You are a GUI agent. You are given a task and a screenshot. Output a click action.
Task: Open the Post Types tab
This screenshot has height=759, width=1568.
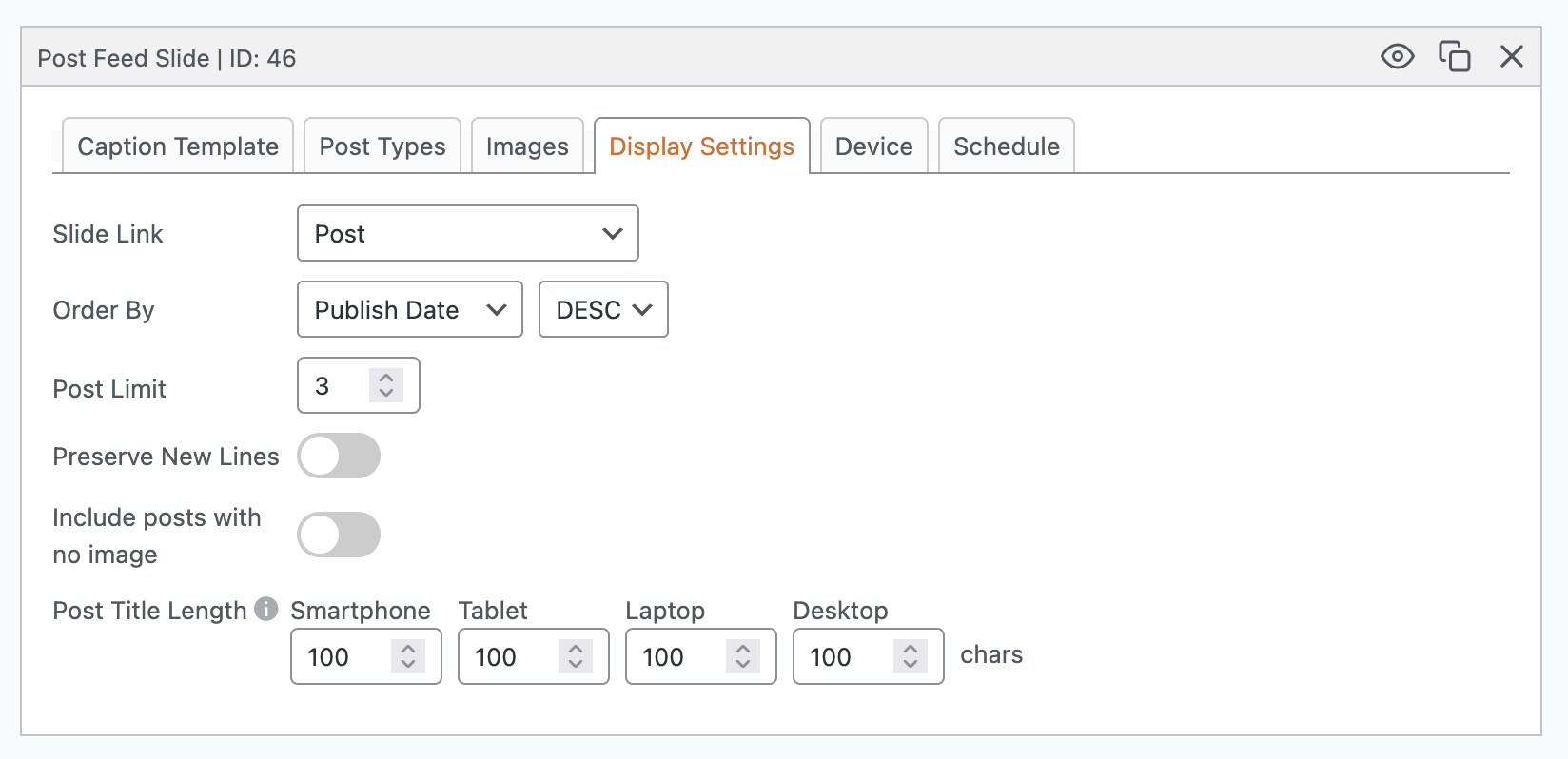(x=382, y=146)
